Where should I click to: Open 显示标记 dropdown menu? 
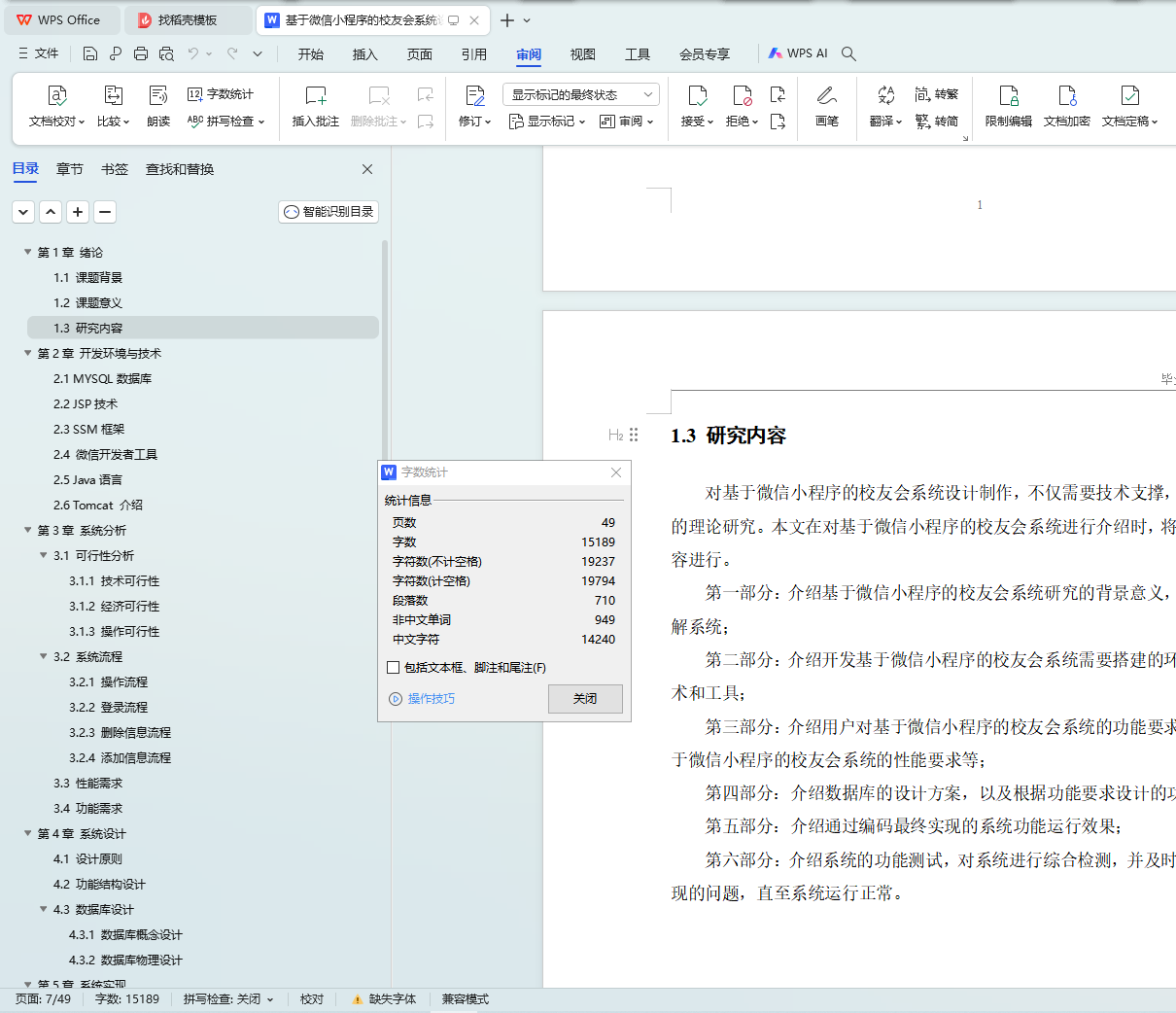click(547, 122)
